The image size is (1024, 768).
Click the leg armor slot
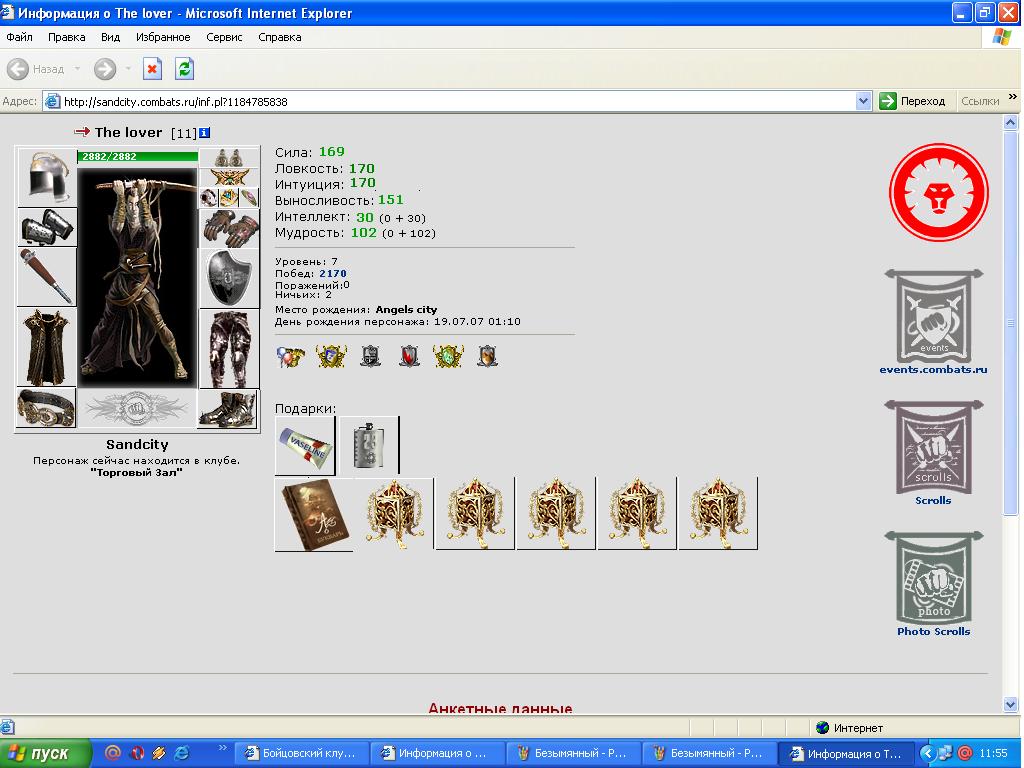(x=229, y=349)
